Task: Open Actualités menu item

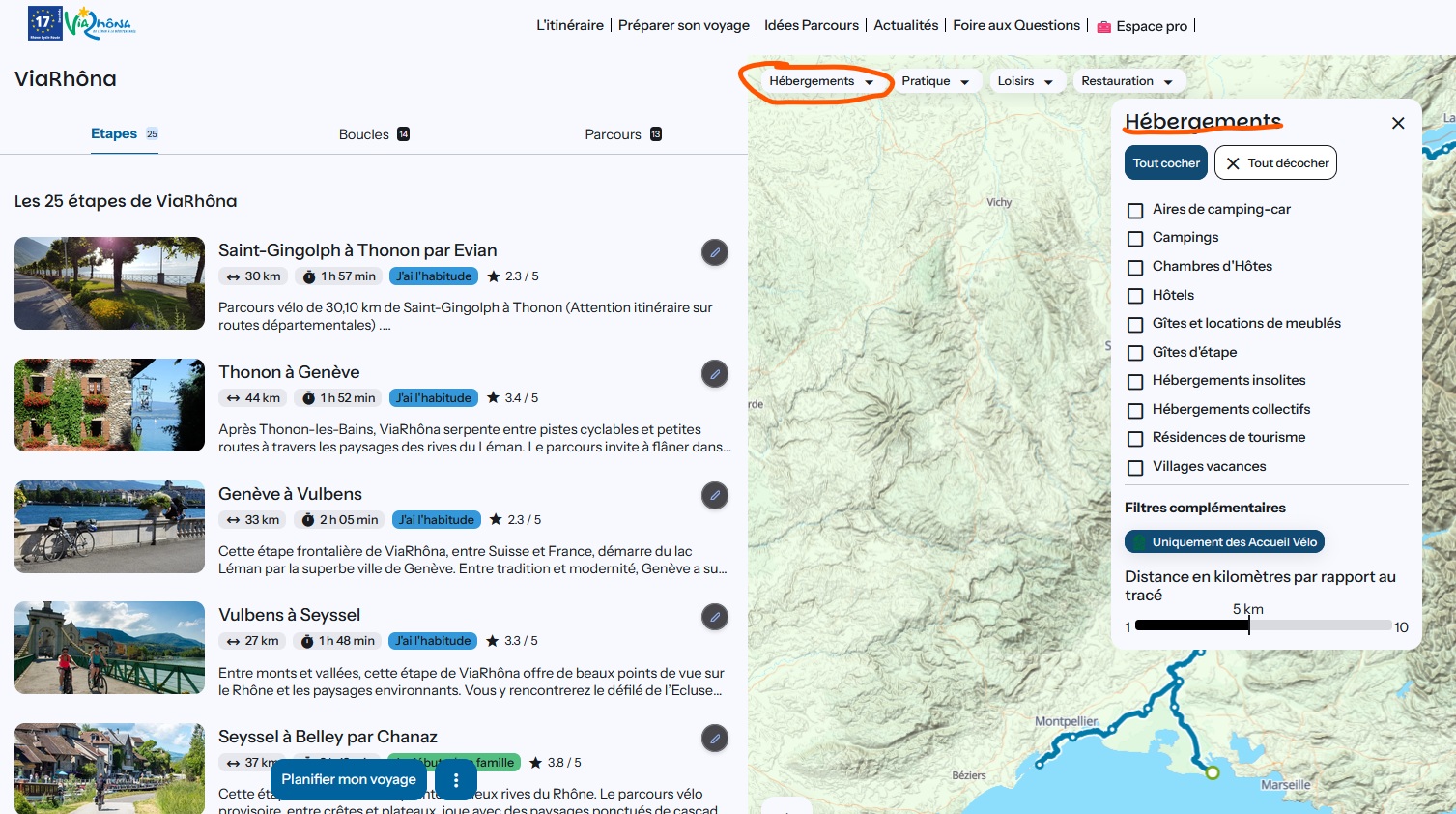Action: point(906,26)
